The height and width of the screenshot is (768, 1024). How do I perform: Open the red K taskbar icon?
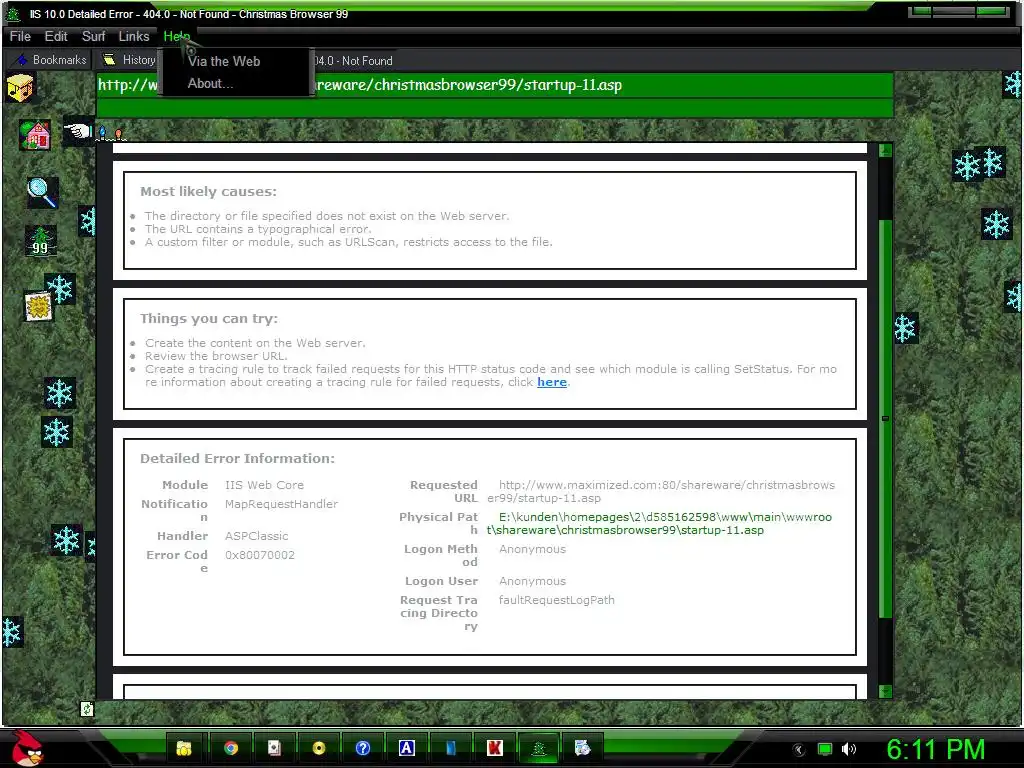[x=495, y=748]
